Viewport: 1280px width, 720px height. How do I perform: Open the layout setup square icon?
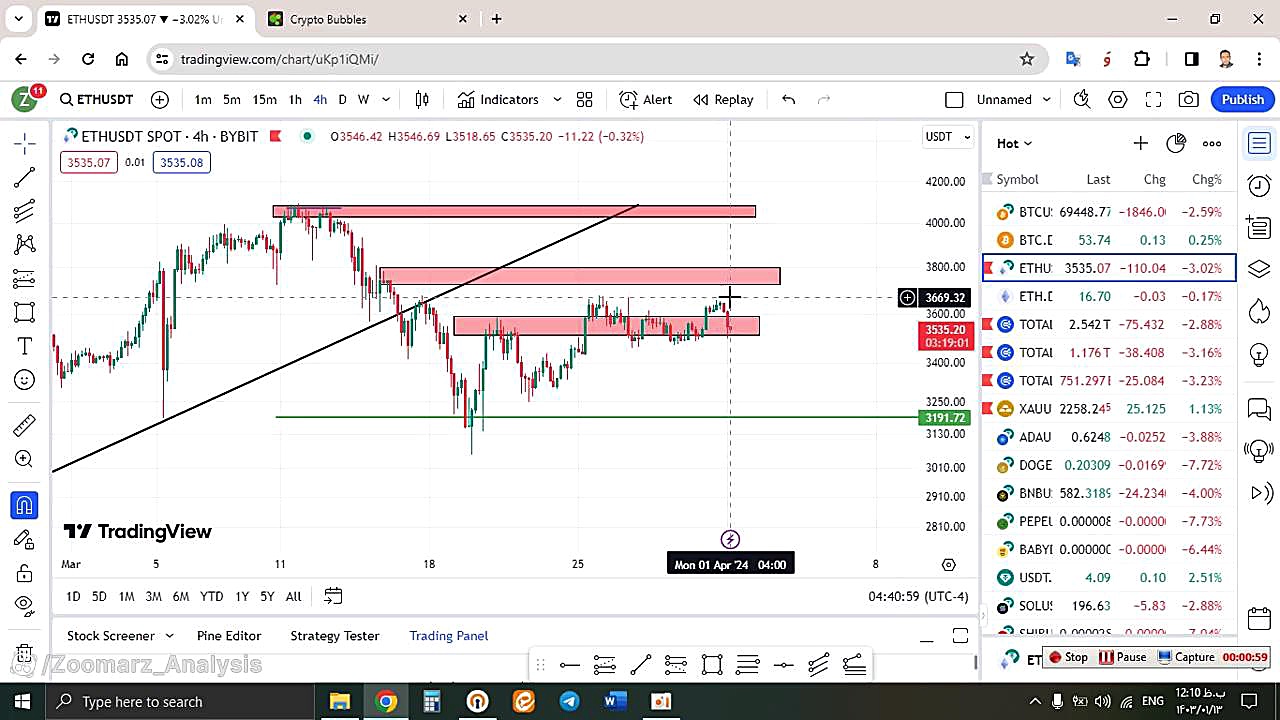[x=954, y=99]
